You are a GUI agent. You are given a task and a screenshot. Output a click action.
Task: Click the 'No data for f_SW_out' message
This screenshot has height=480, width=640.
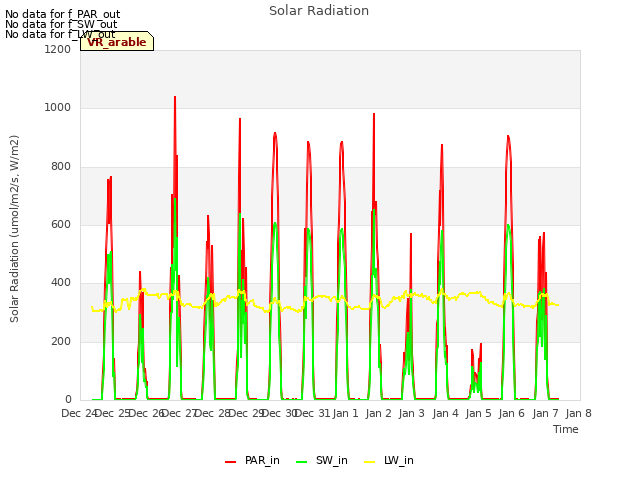pos(61,24)
